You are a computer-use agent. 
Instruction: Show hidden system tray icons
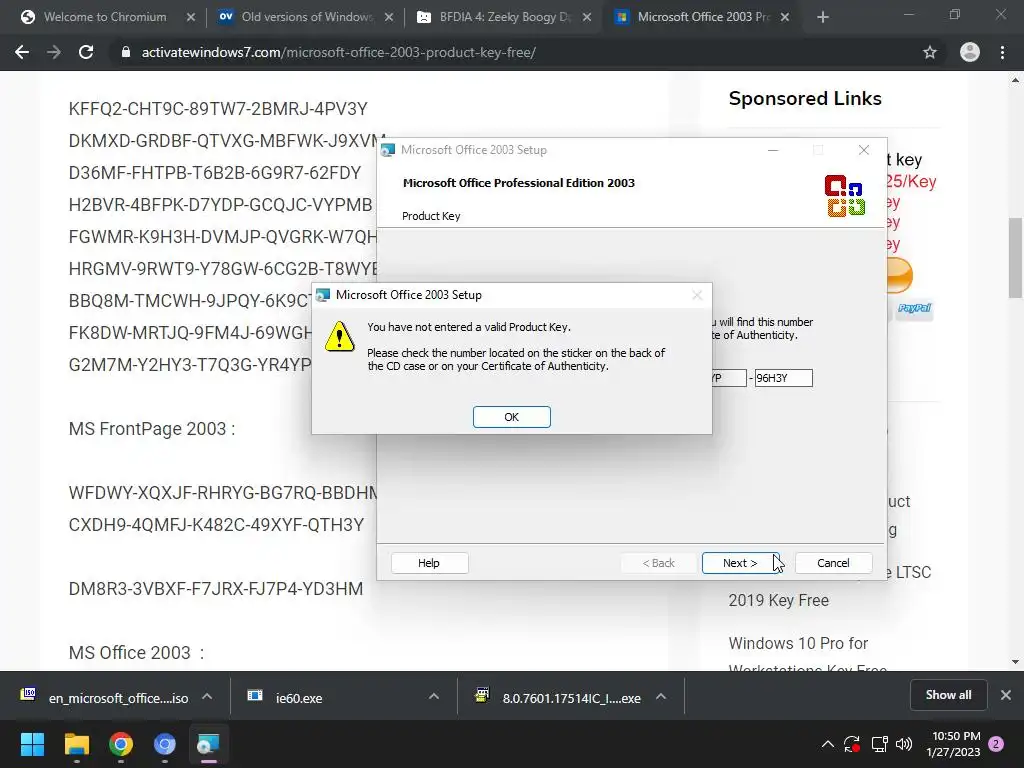827,744
